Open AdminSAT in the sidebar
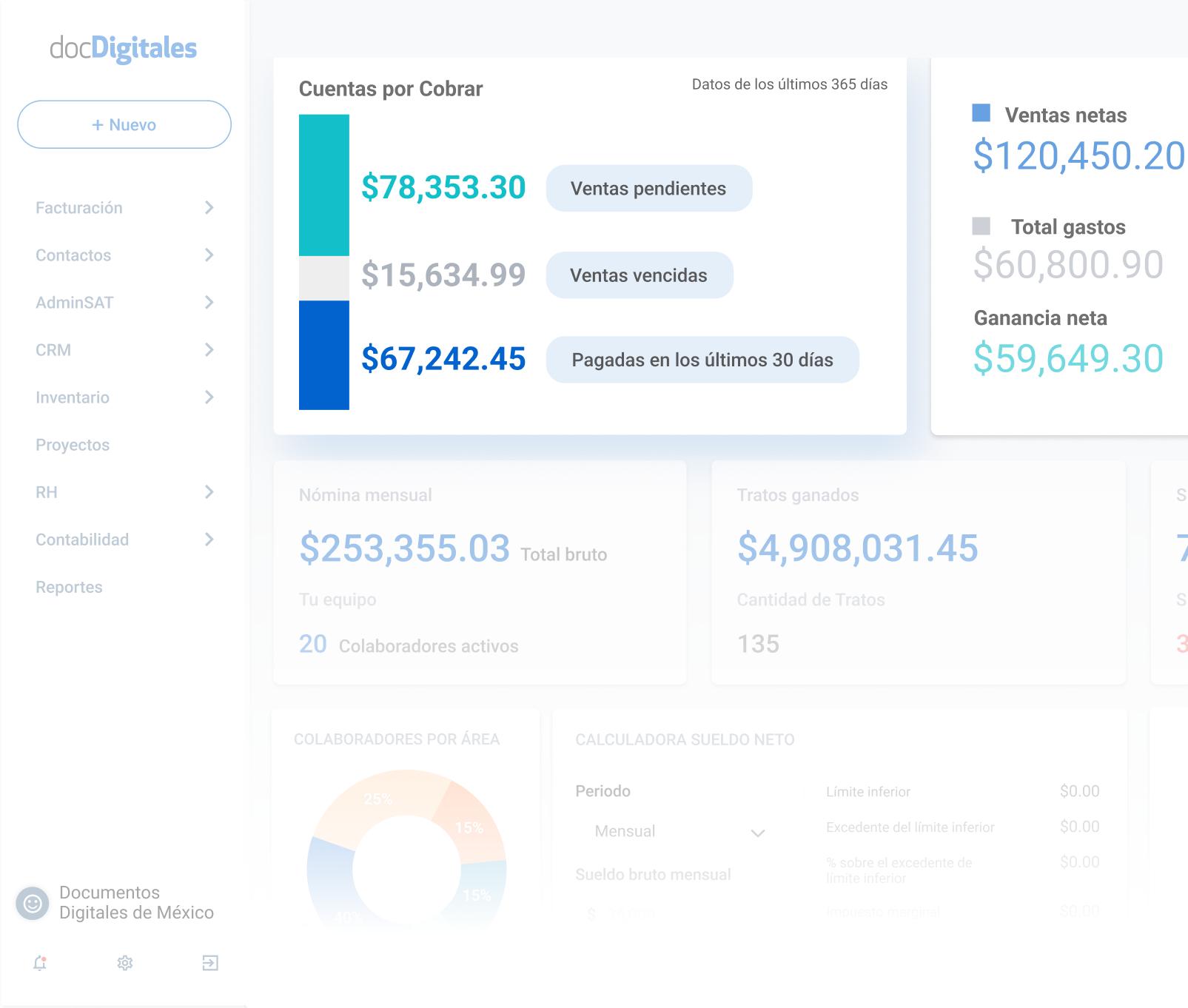The width and height of the screenshot is (1188, 1008). [x=75, y=303]
